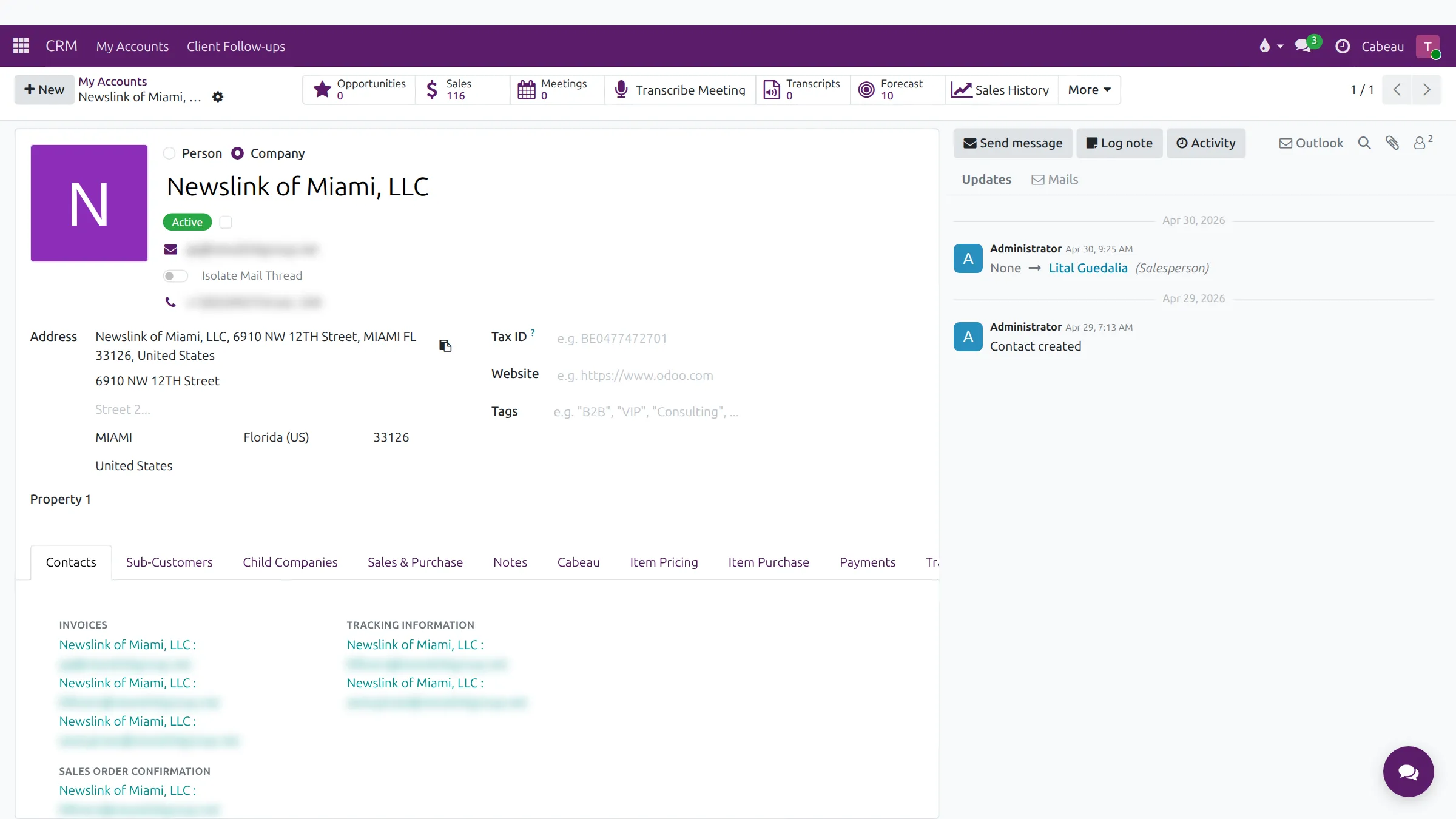The image size is (1456, 819).
Task: Click the Send message button
Action: coord(1013,143)
